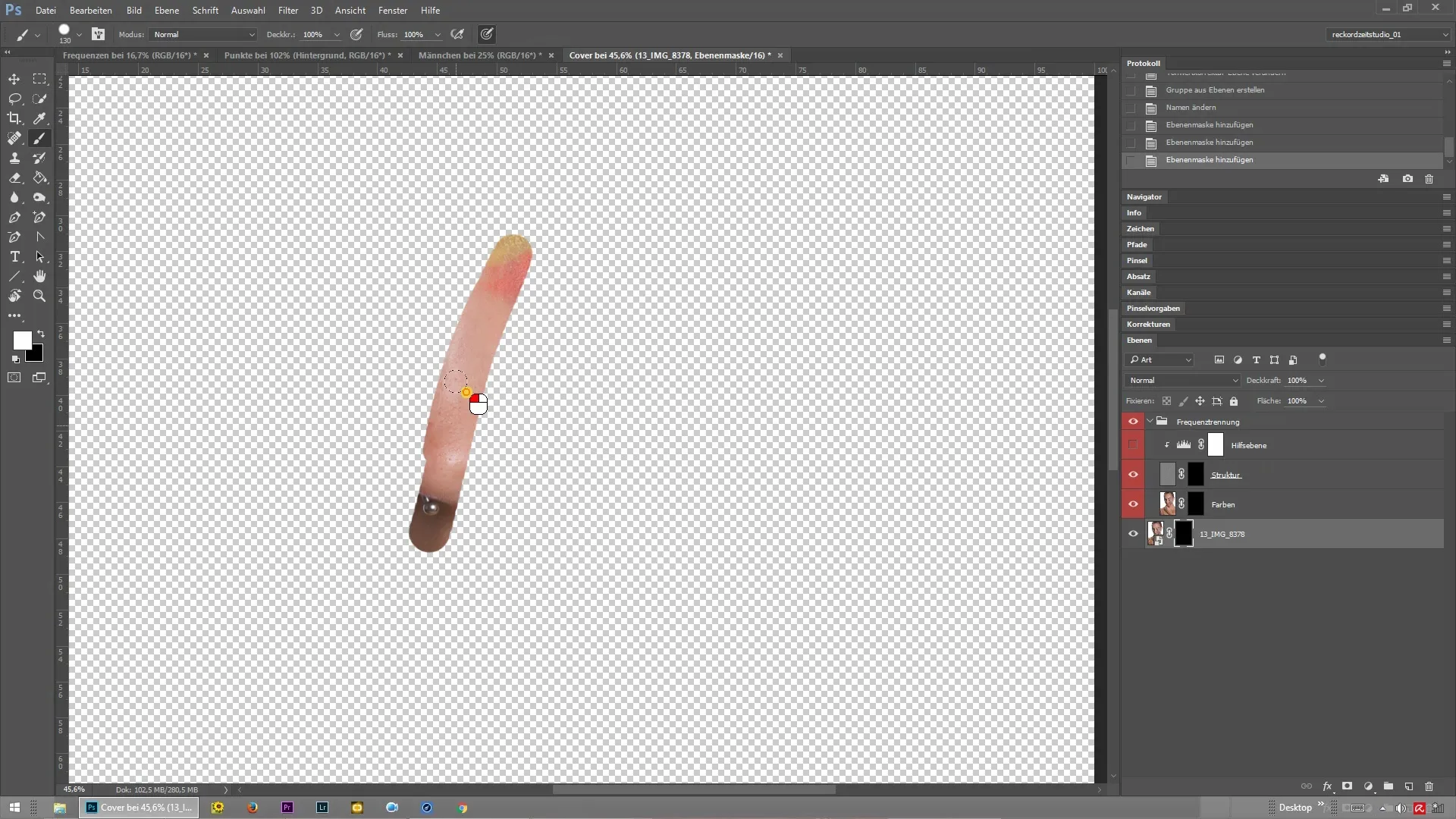Hide the 13_IMG_8378 layer

[1133, 534]
